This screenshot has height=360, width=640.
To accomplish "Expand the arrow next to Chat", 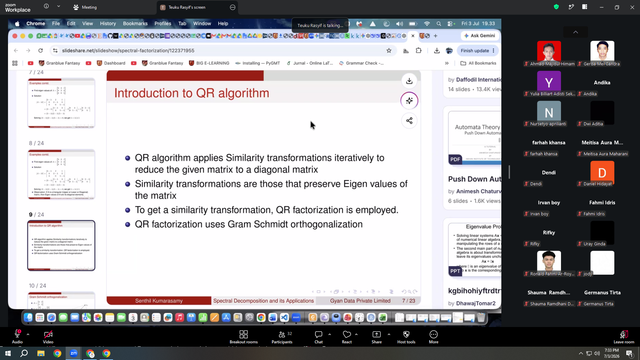I will click(x=329, y=334).
